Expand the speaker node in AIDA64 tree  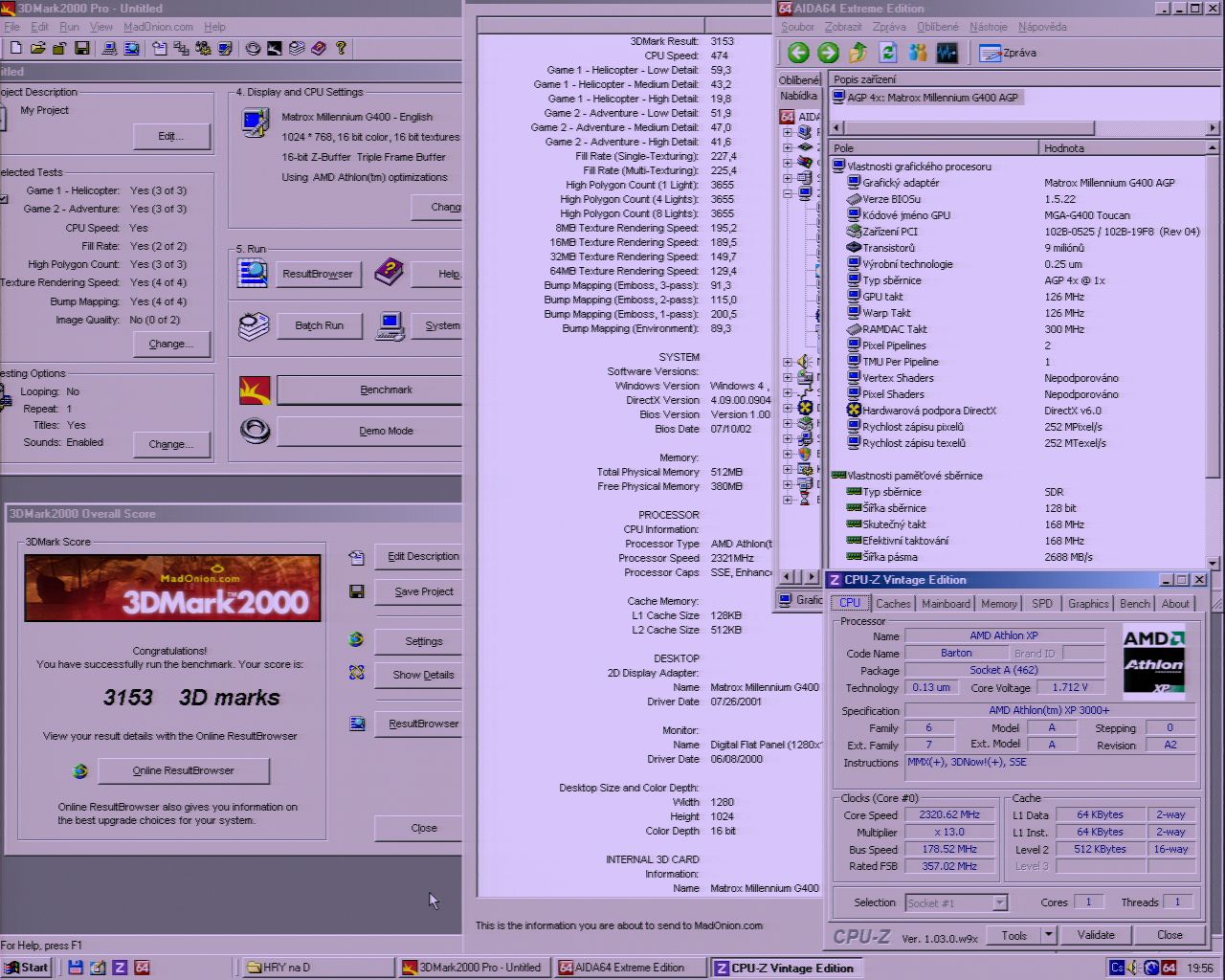click(788, 362)
